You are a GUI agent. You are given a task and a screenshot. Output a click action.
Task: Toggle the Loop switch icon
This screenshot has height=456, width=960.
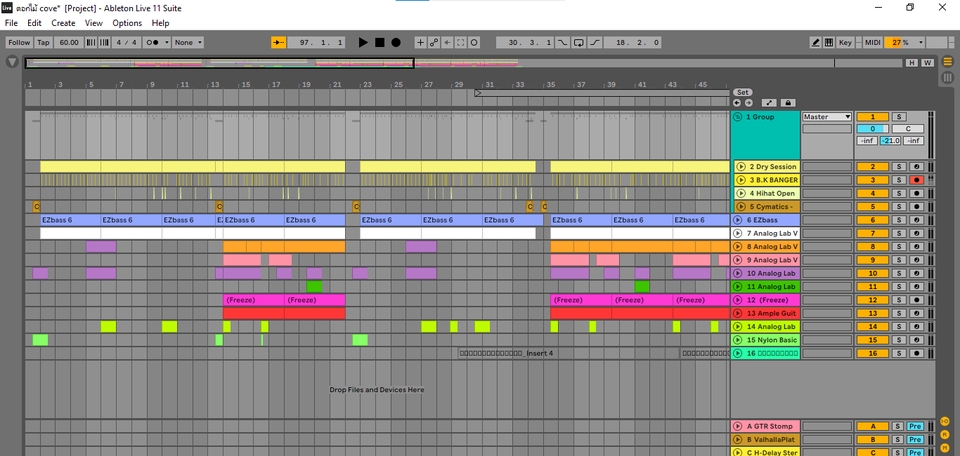(x=579, y=42)
